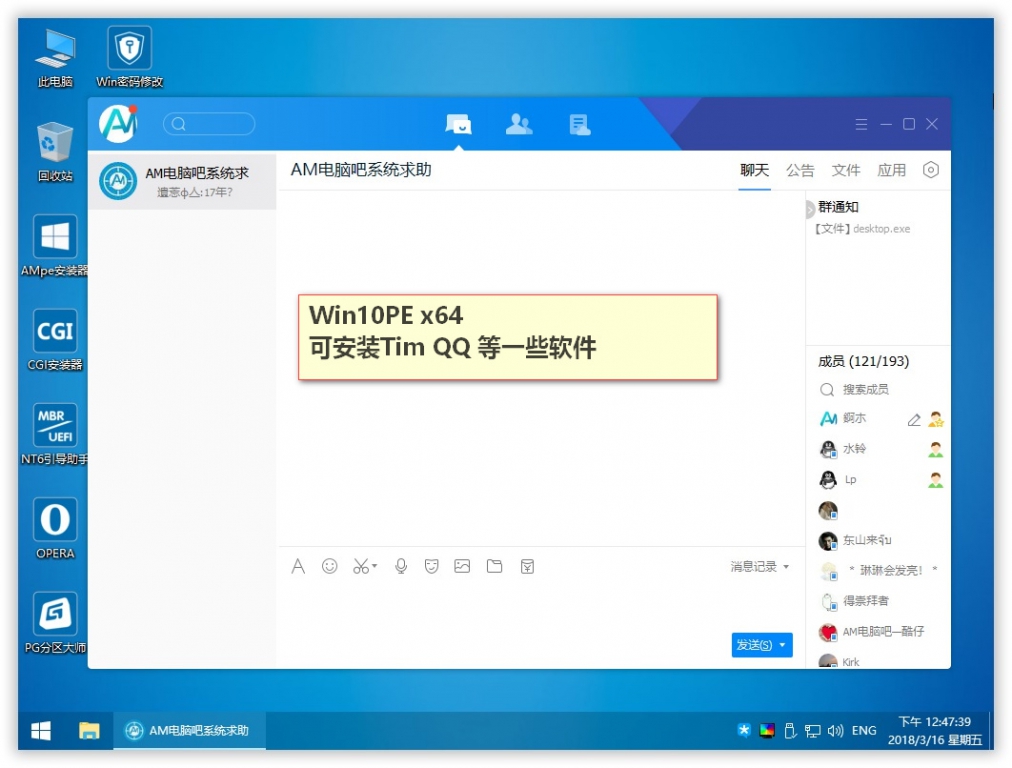The image size is (1012, 768).
Task: Open the AMpe安装器 desktop icon
Action: 54,247
